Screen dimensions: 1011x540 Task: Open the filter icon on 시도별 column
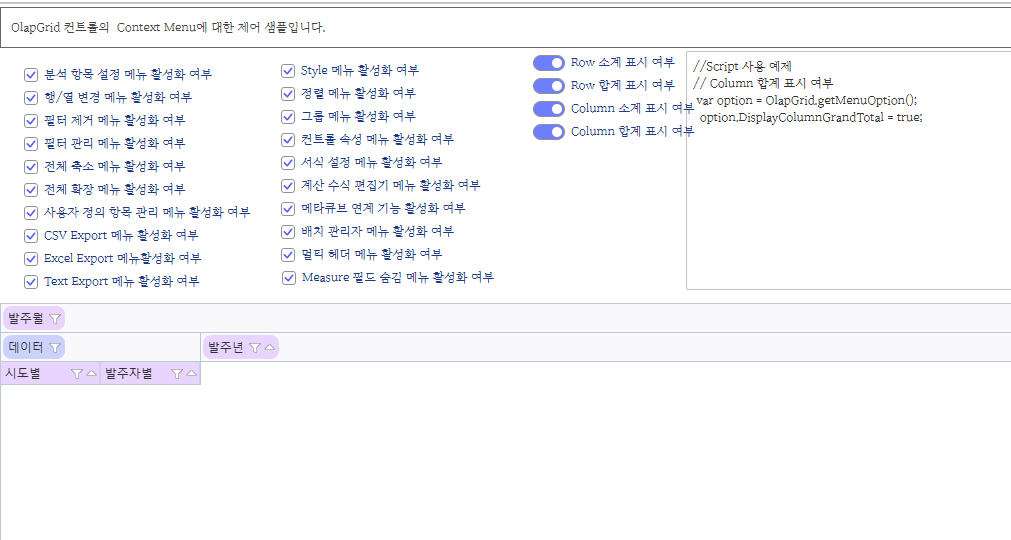[77, 374]
